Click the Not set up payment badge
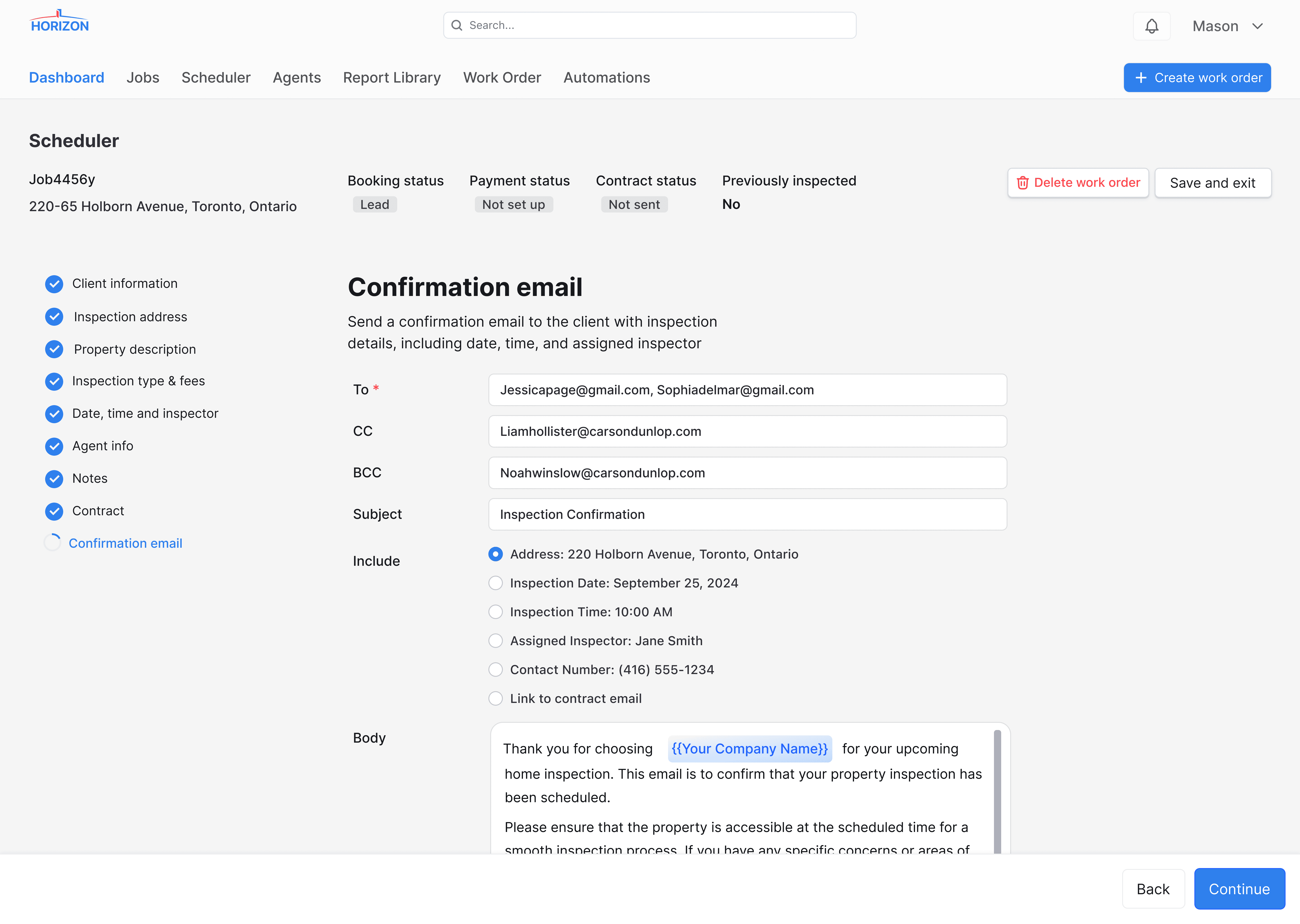Image resolution: width=1300 pixels, height=924 pixels. pyautogui.click(x=513, y=205)
